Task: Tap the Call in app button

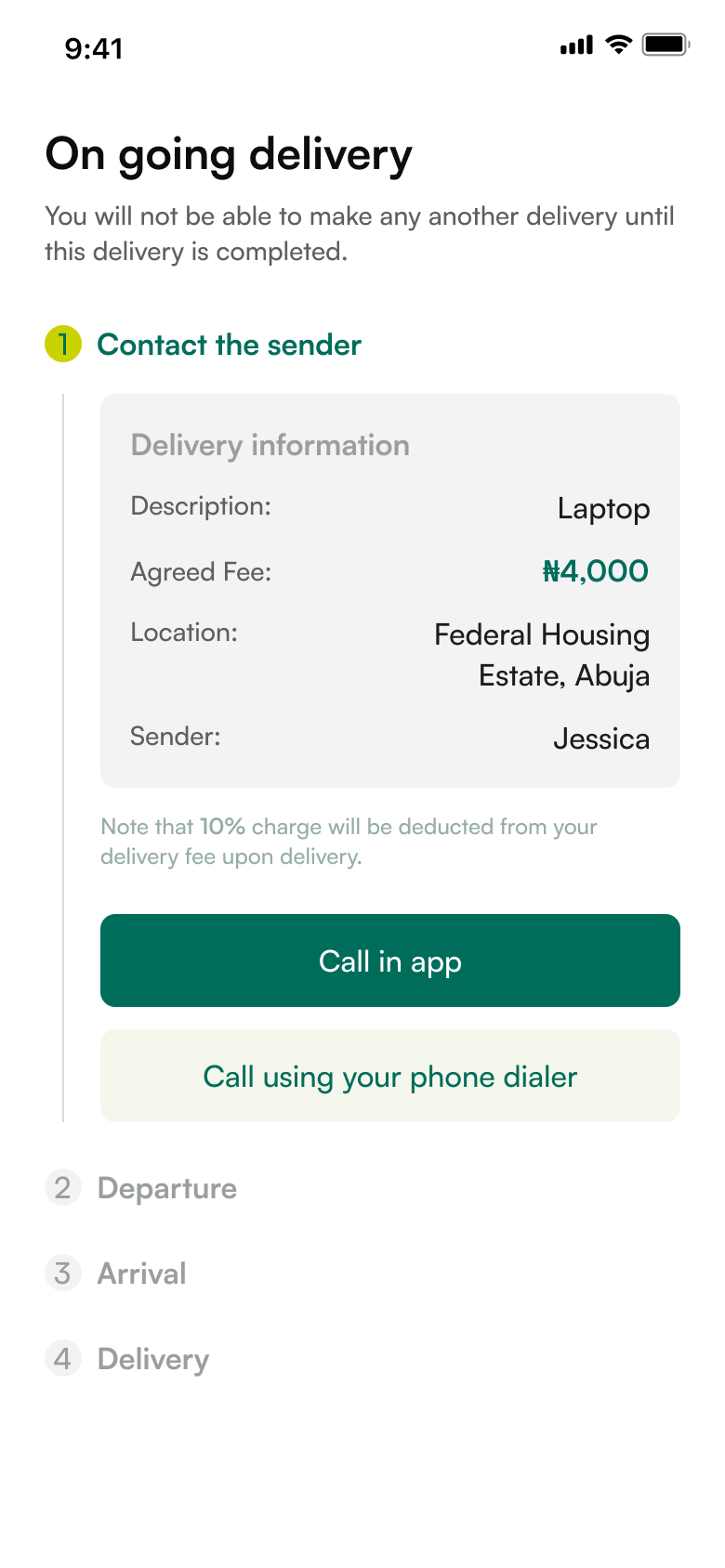Action: [389, 960]
